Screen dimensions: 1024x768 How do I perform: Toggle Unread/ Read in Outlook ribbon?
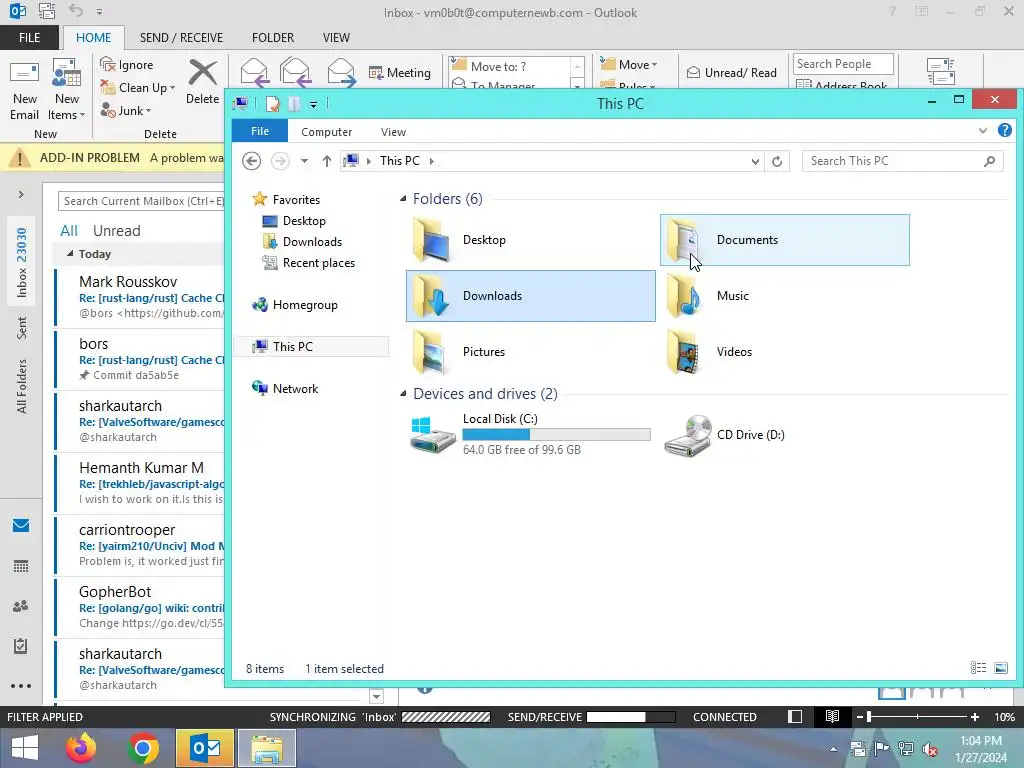731,72
